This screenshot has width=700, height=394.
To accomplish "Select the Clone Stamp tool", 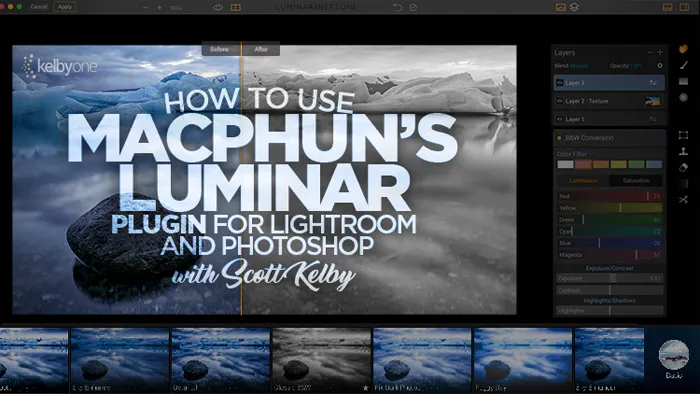I will click(x=683, y=151).
